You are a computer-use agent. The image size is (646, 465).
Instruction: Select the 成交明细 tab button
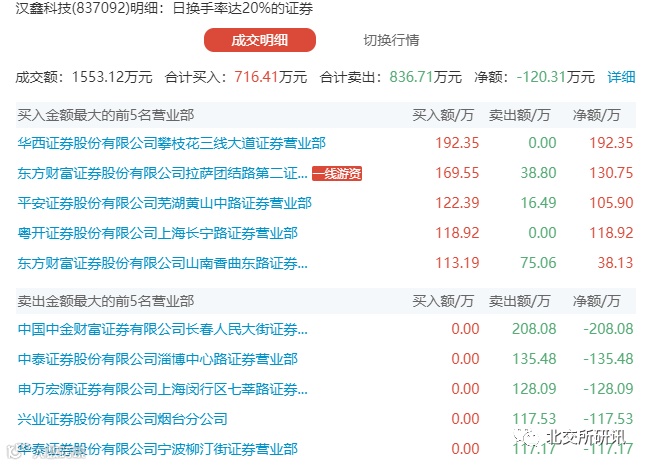(260, 40)
